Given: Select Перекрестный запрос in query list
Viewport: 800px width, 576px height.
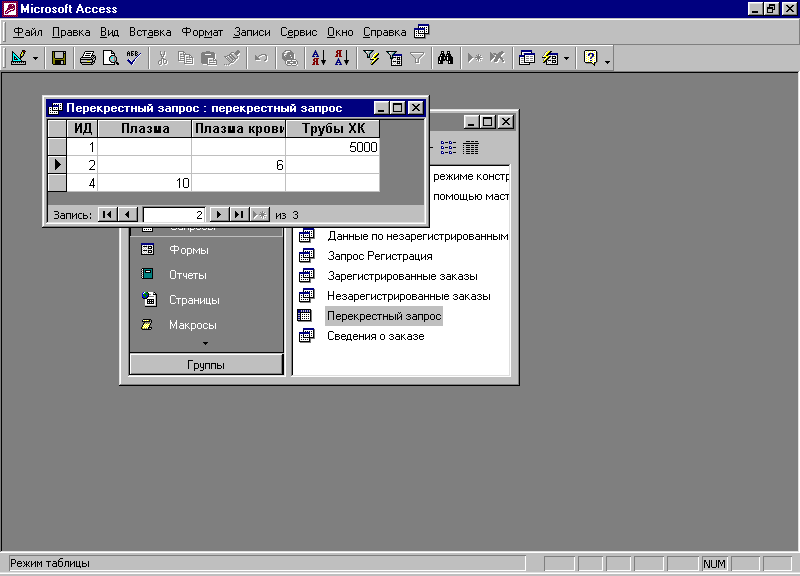Looking at the screenshot, I should click(x=384, y=316).
